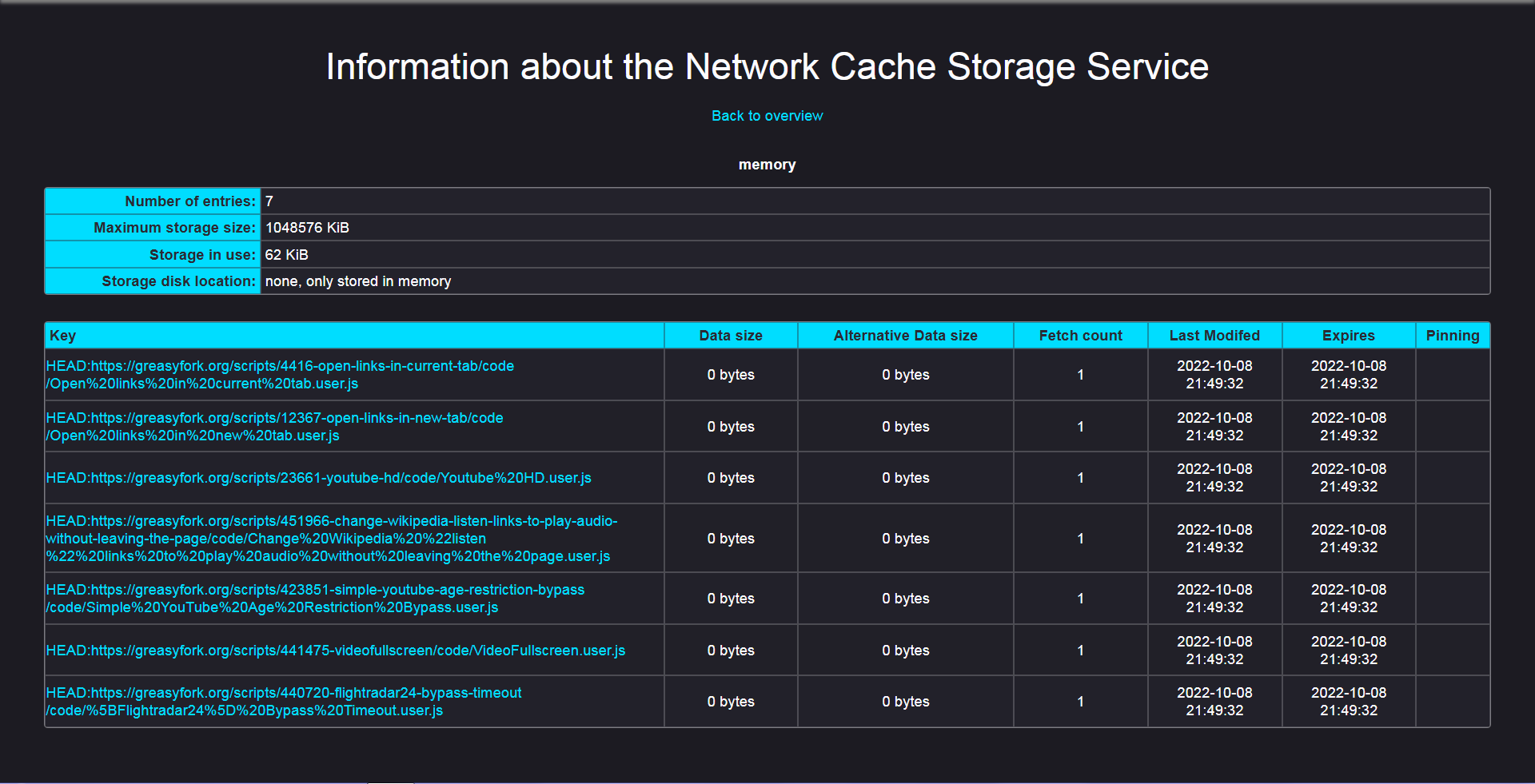Click Expires date of Flightradar24 row

[1349, 702]
